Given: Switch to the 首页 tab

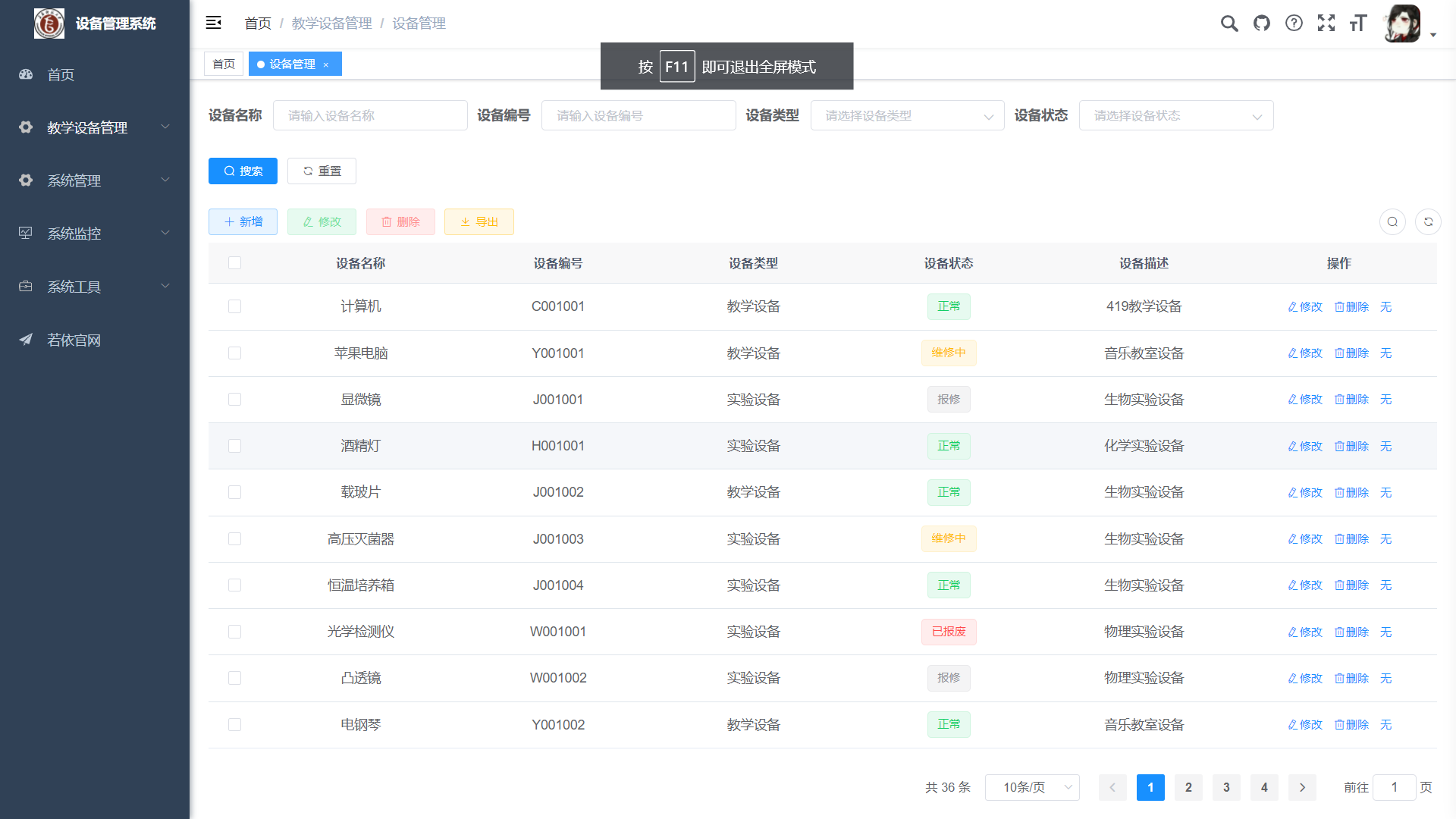Looking at the screenshot, I should (224, 64).
